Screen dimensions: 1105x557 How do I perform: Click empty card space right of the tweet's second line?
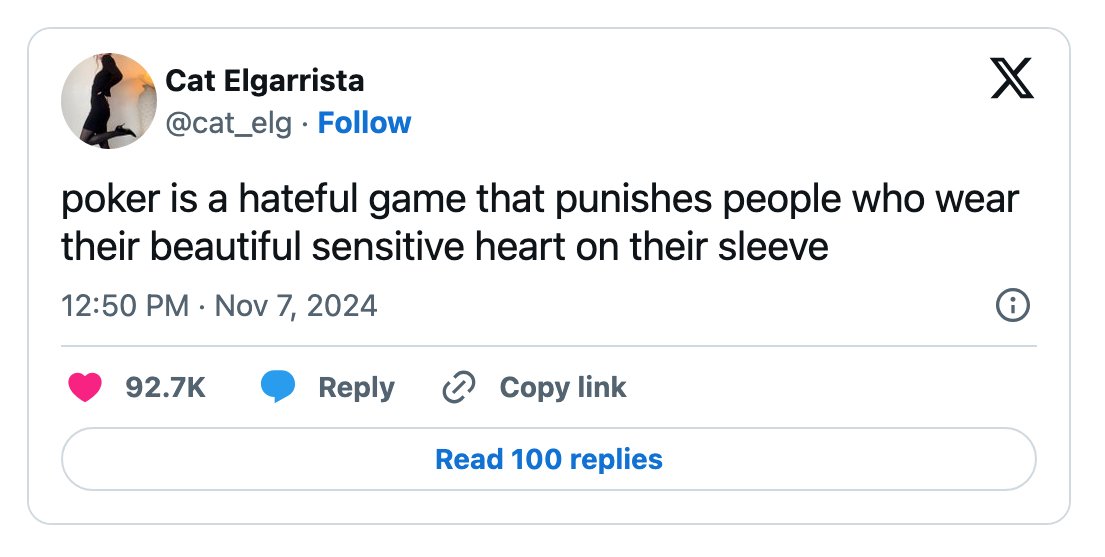930,247
